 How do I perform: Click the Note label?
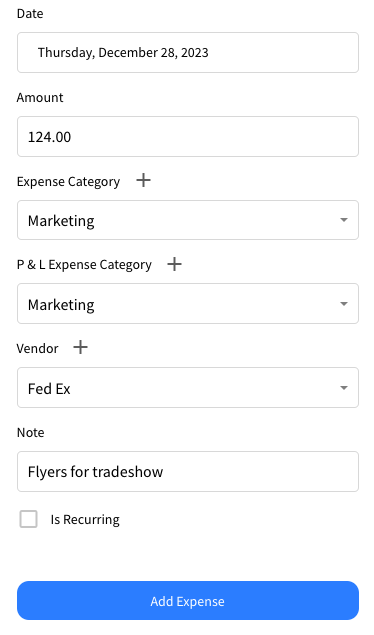pos(31,433)
